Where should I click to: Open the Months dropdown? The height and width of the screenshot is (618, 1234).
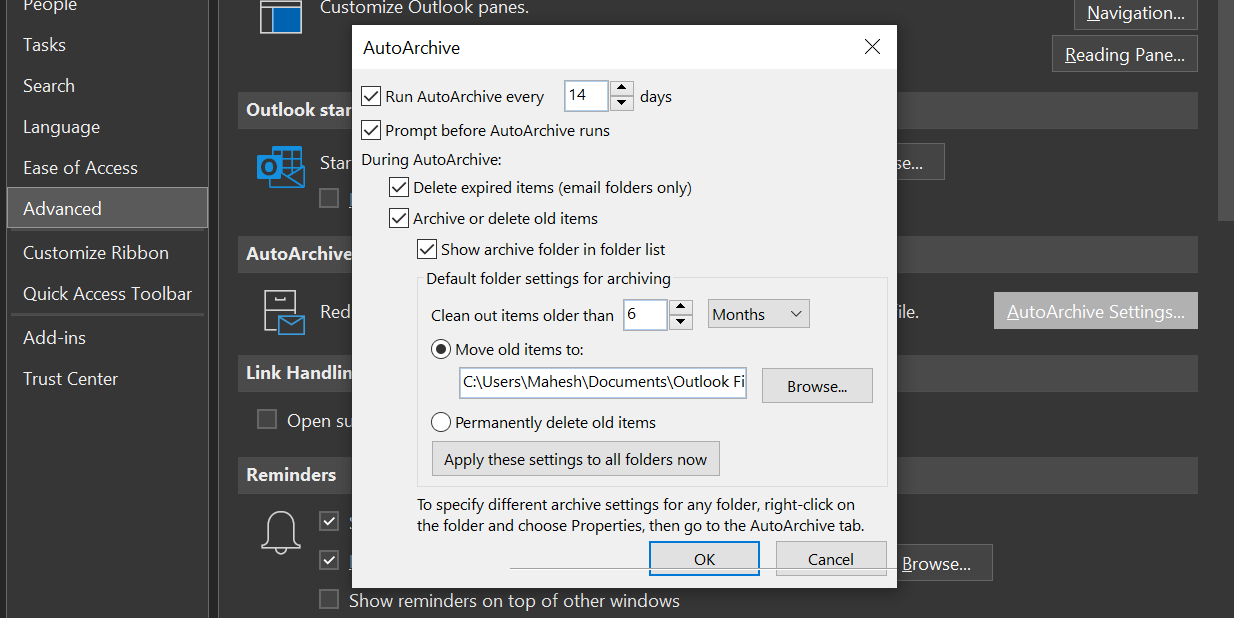[x=758, y=313]
